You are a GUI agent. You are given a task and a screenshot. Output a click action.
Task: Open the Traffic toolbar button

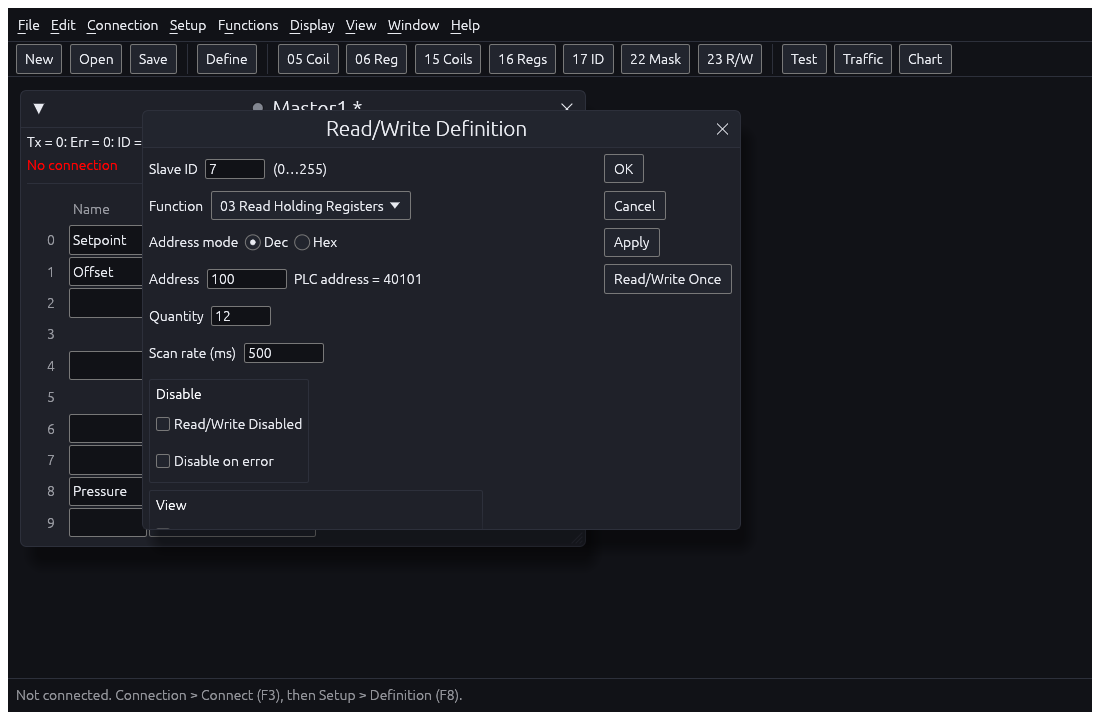click(863, 59)
